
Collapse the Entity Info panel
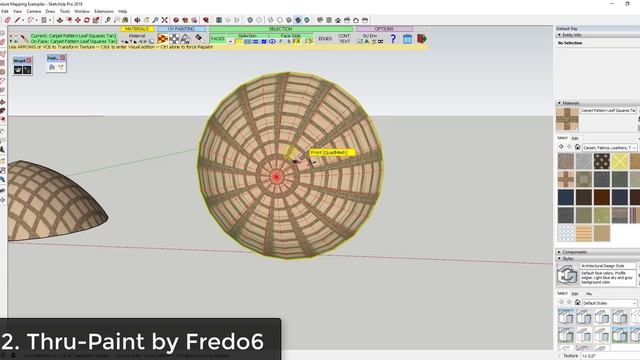[x=559, y=35]
